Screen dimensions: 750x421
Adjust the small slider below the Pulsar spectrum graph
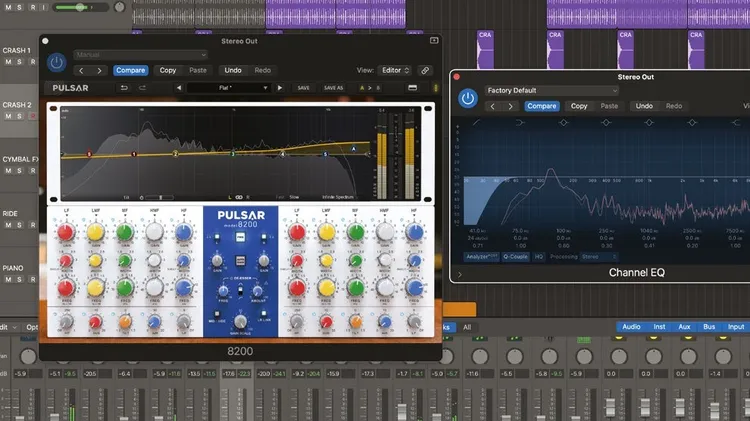[x=160, y=197]
